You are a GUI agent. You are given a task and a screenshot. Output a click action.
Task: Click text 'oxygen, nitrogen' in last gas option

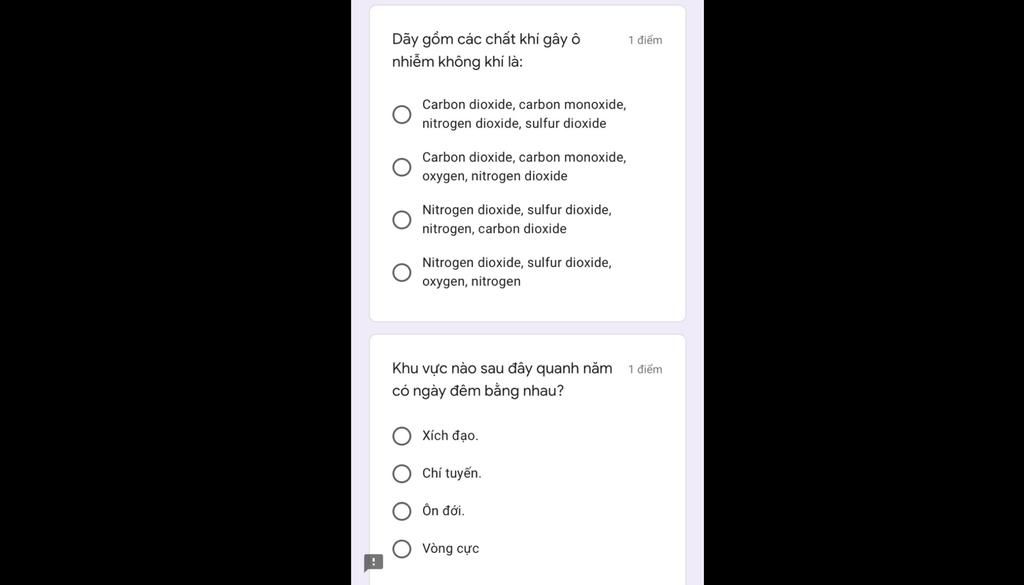tap(472, 281)
